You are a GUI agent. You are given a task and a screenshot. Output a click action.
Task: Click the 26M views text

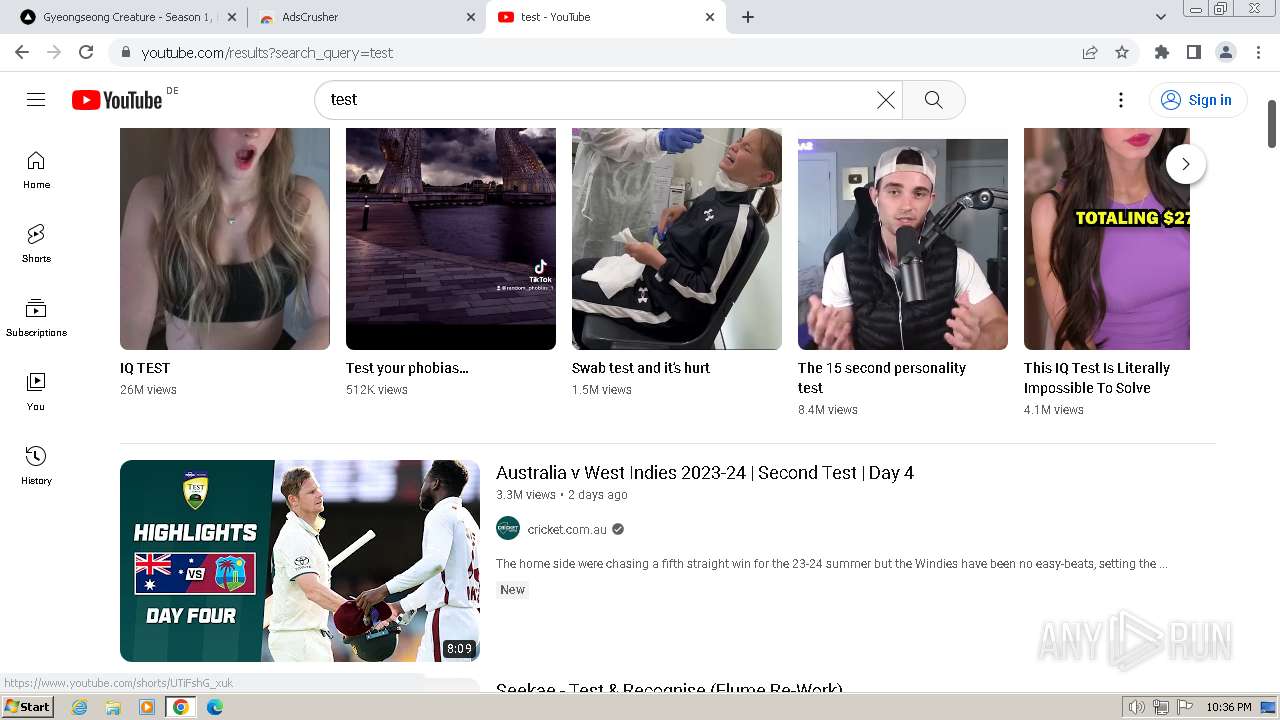coord(148,390)
